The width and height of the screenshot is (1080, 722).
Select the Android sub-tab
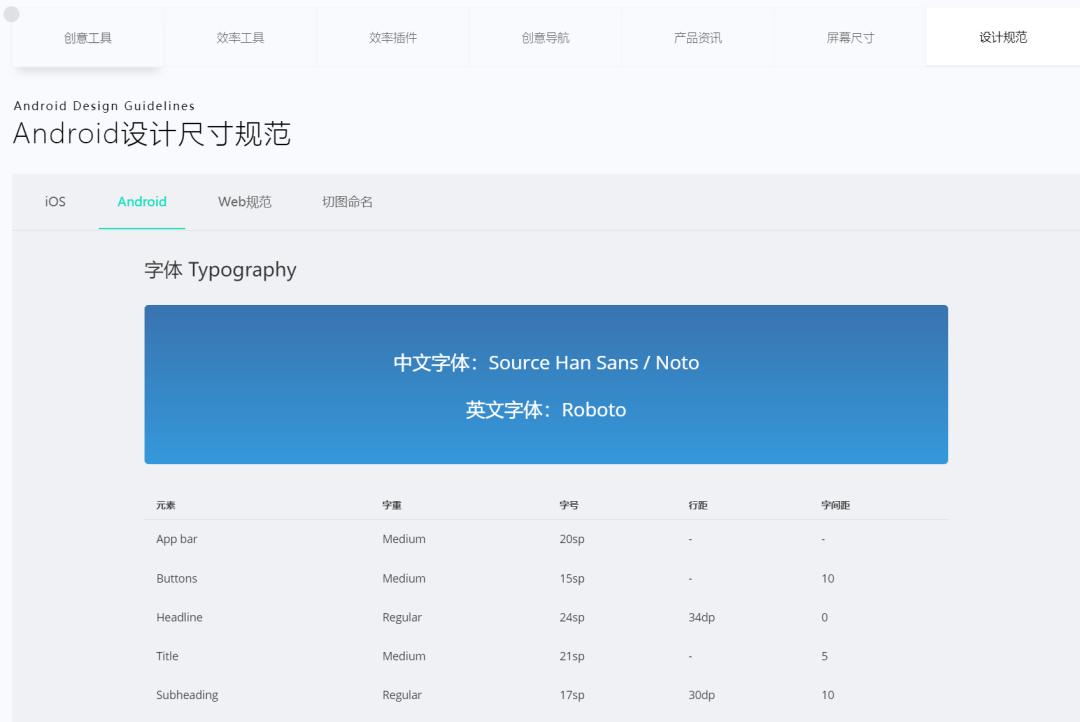(142, 202)
